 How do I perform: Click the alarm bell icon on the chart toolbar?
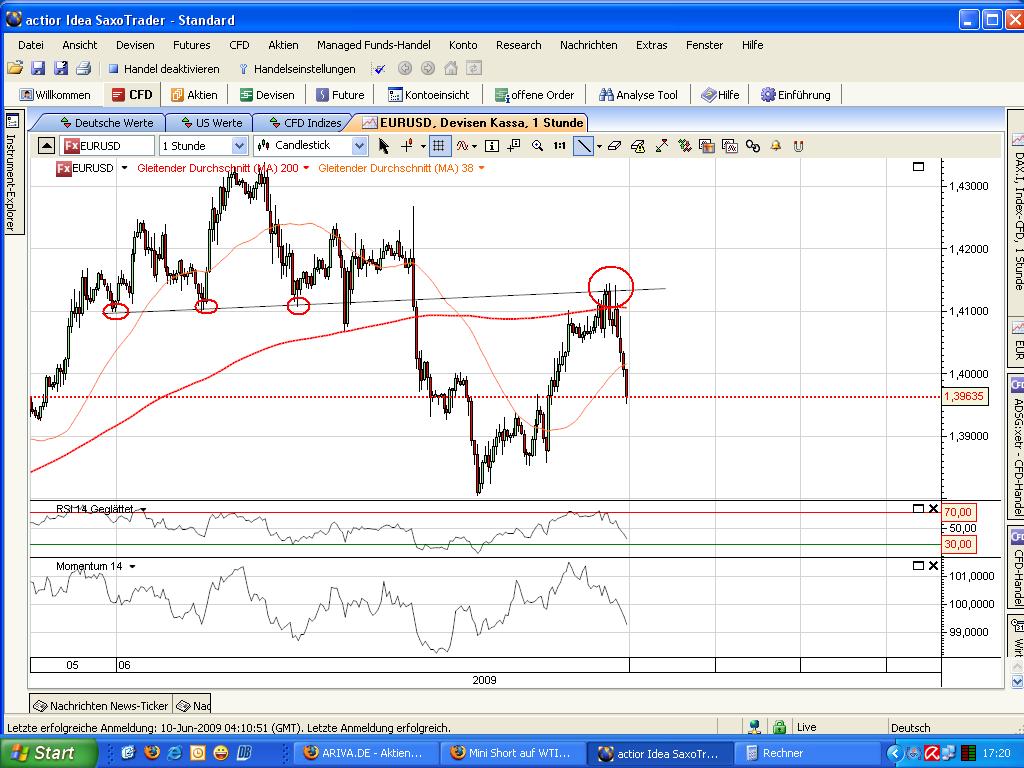point(775,146)
